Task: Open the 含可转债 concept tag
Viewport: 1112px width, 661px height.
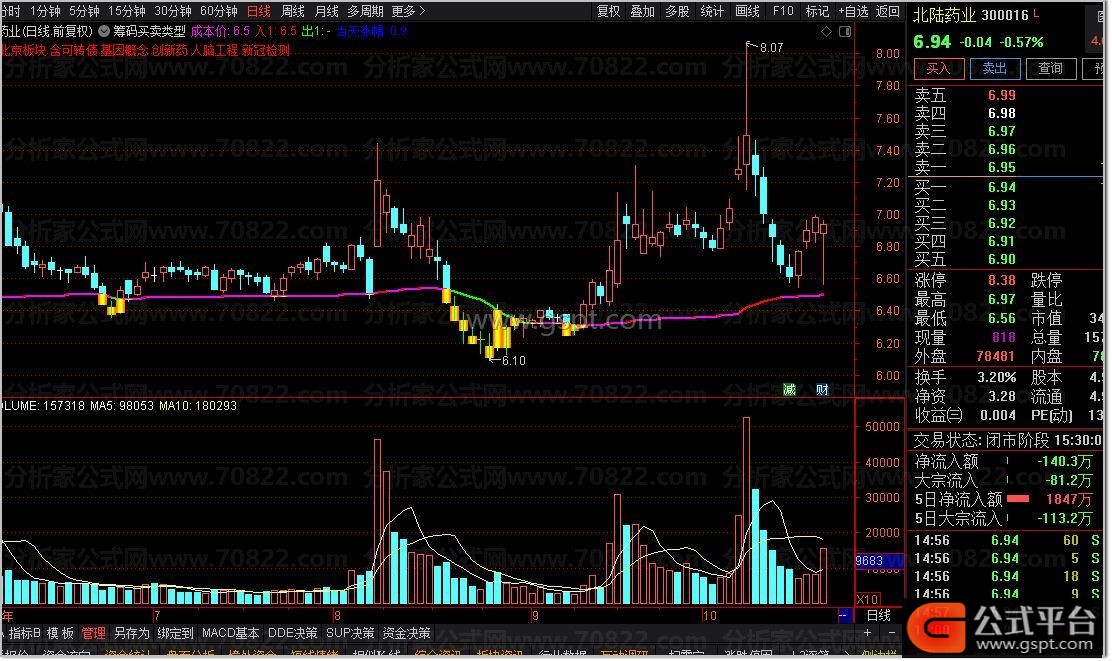Action: click(x=74, y=50)
